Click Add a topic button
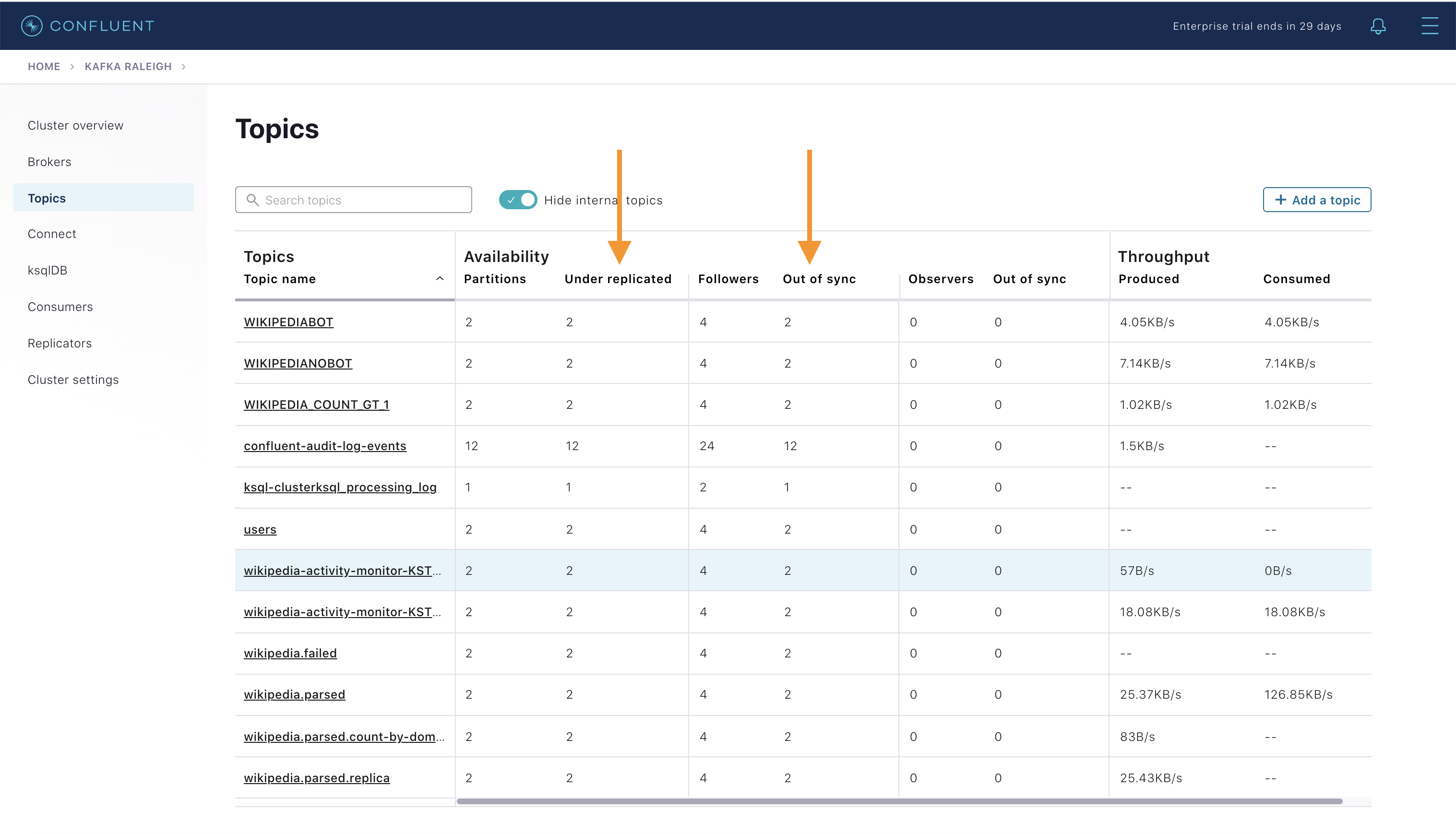1456x834 pixels. [1317, 200]
